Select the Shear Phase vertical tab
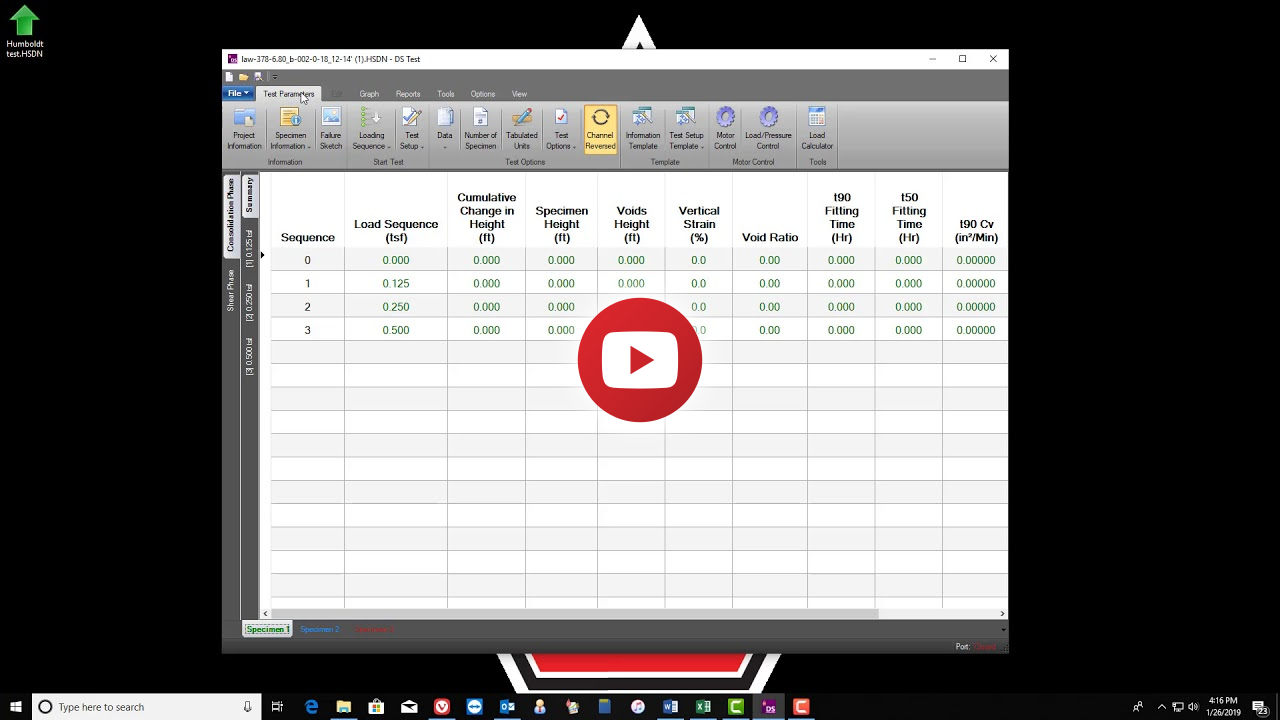The width and height of the screenshot is (1280, 720). [x=231, y=290]
